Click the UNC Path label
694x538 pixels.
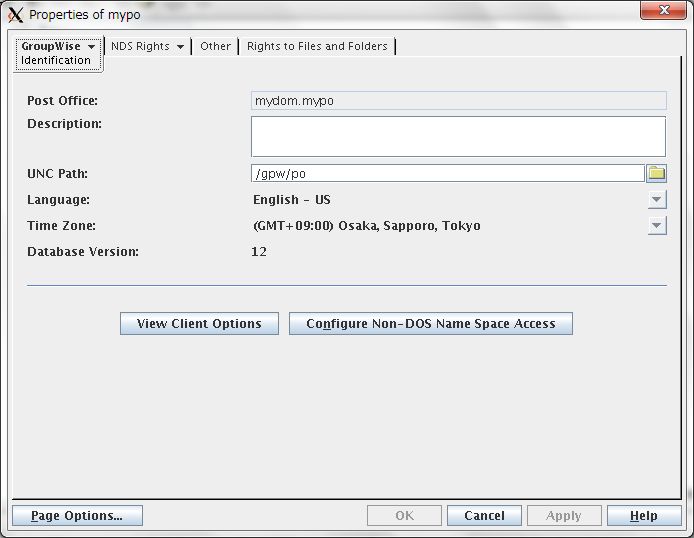[58, 173]
